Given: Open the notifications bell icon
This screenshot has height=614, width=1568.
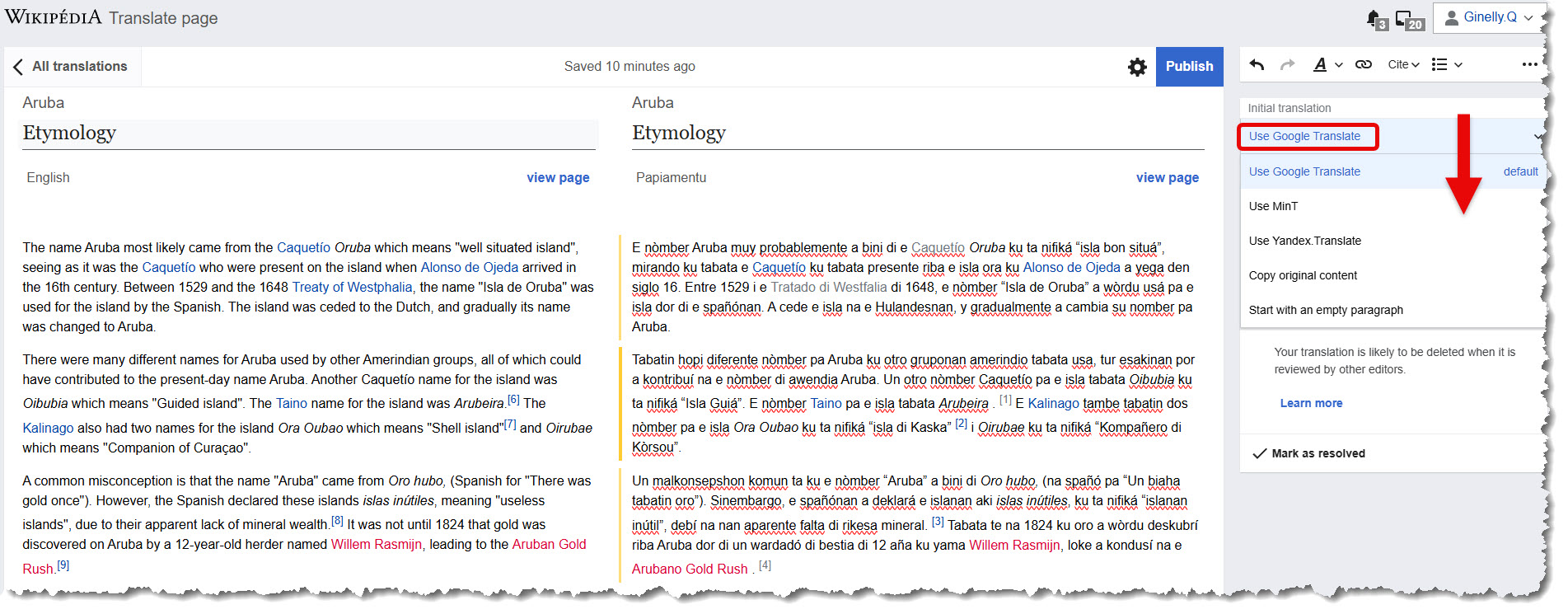Looking at the screenshot, I should tap(1374, 18).
